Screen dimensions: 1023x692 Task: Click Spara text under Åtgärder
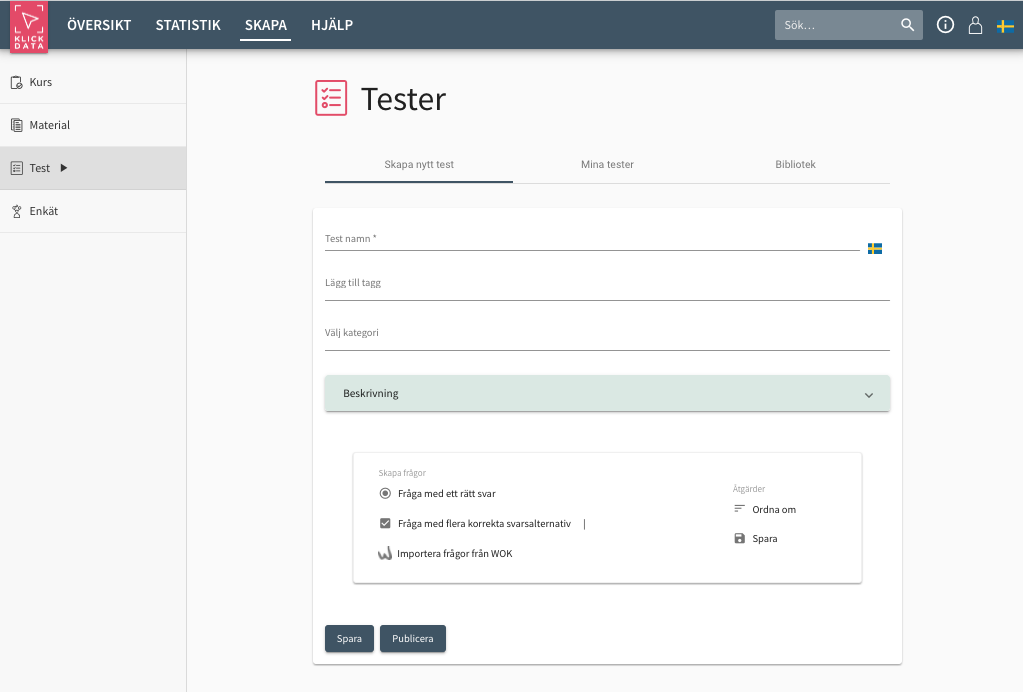tap(765, 539)
